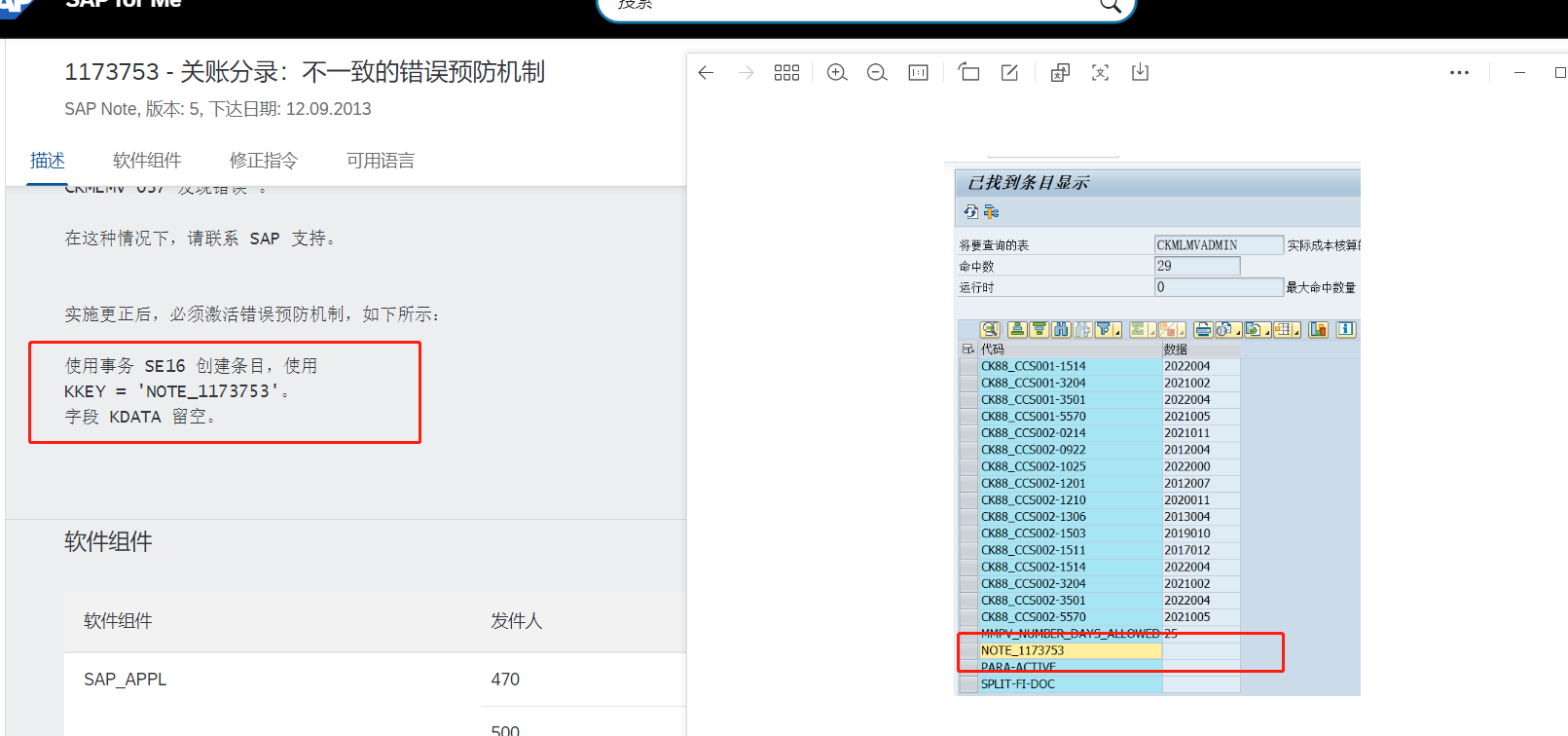
Task: Click the framed-character text recognition icon
Action: [x=1100, y=73]
